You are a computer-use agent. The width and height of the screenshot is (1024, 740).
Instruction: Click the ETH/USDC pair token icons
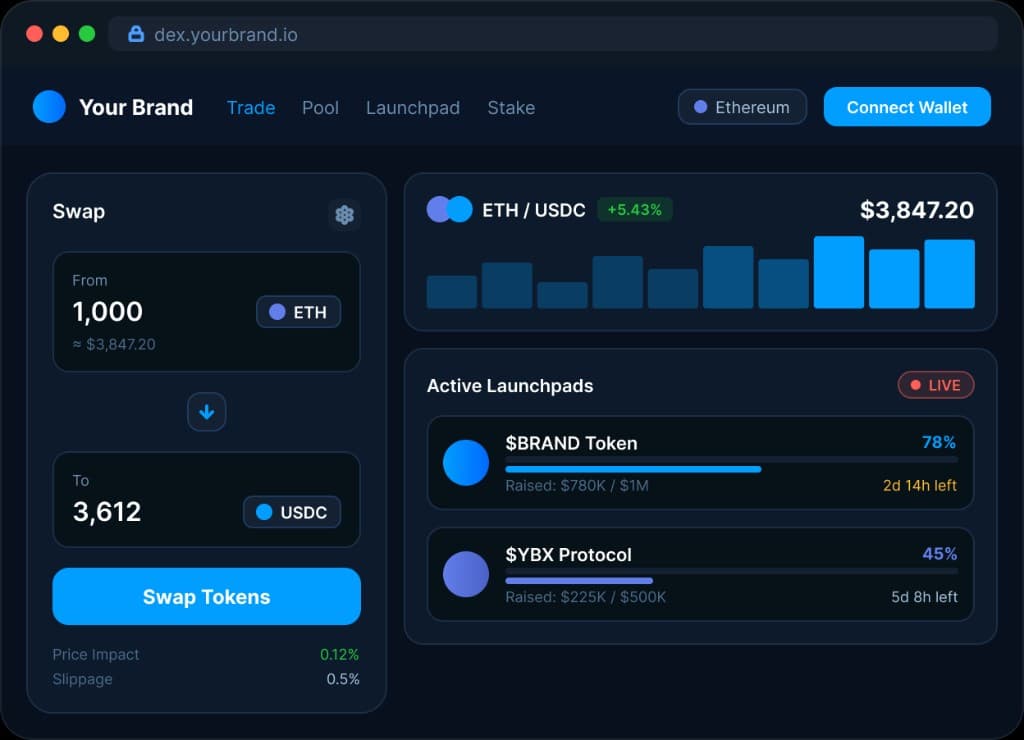(449, 210)
